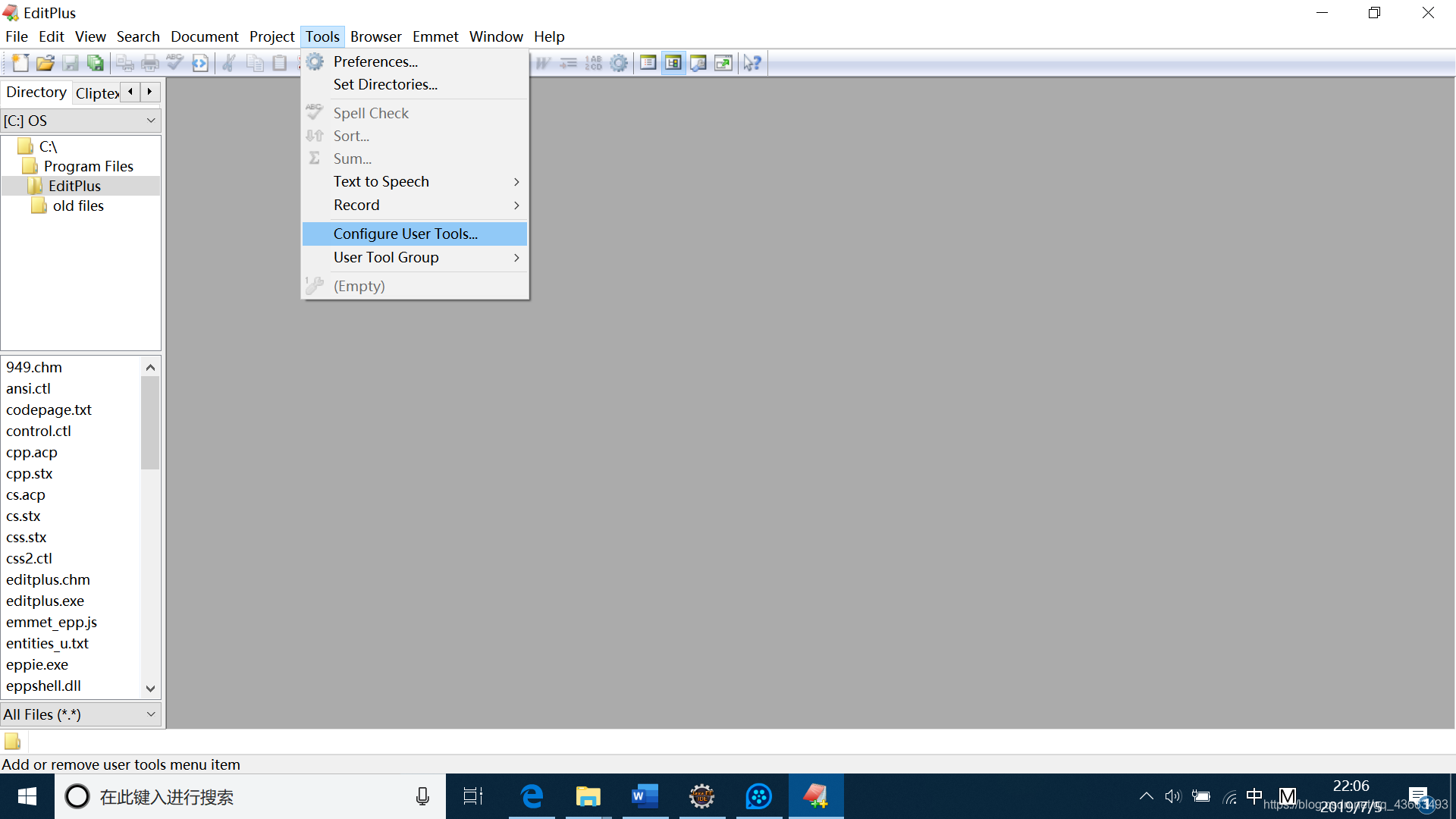Screen dimensions: 1456x819
Task: Click the Paste clipboard toolbar icon
Action: tap(280, 63)
